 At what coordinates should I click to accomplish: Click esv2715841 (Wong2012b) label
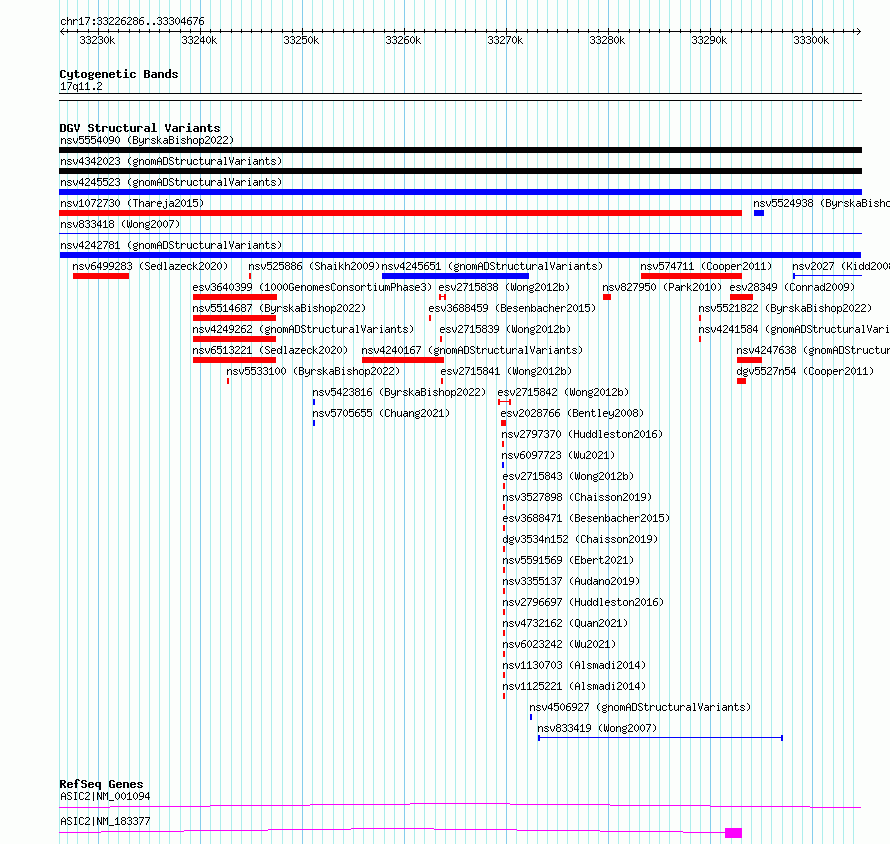click(506, 371)
